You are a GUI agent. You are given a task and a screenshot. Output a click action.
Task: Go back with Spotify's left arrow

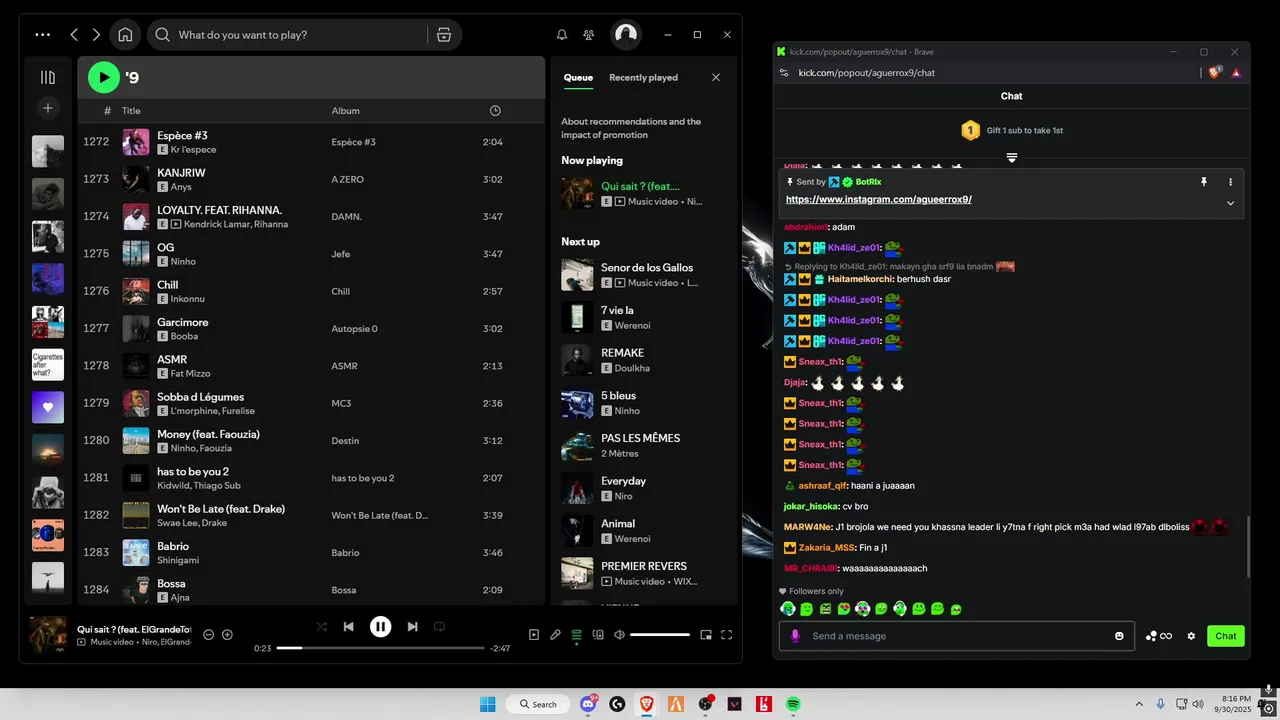click(74, 34)
